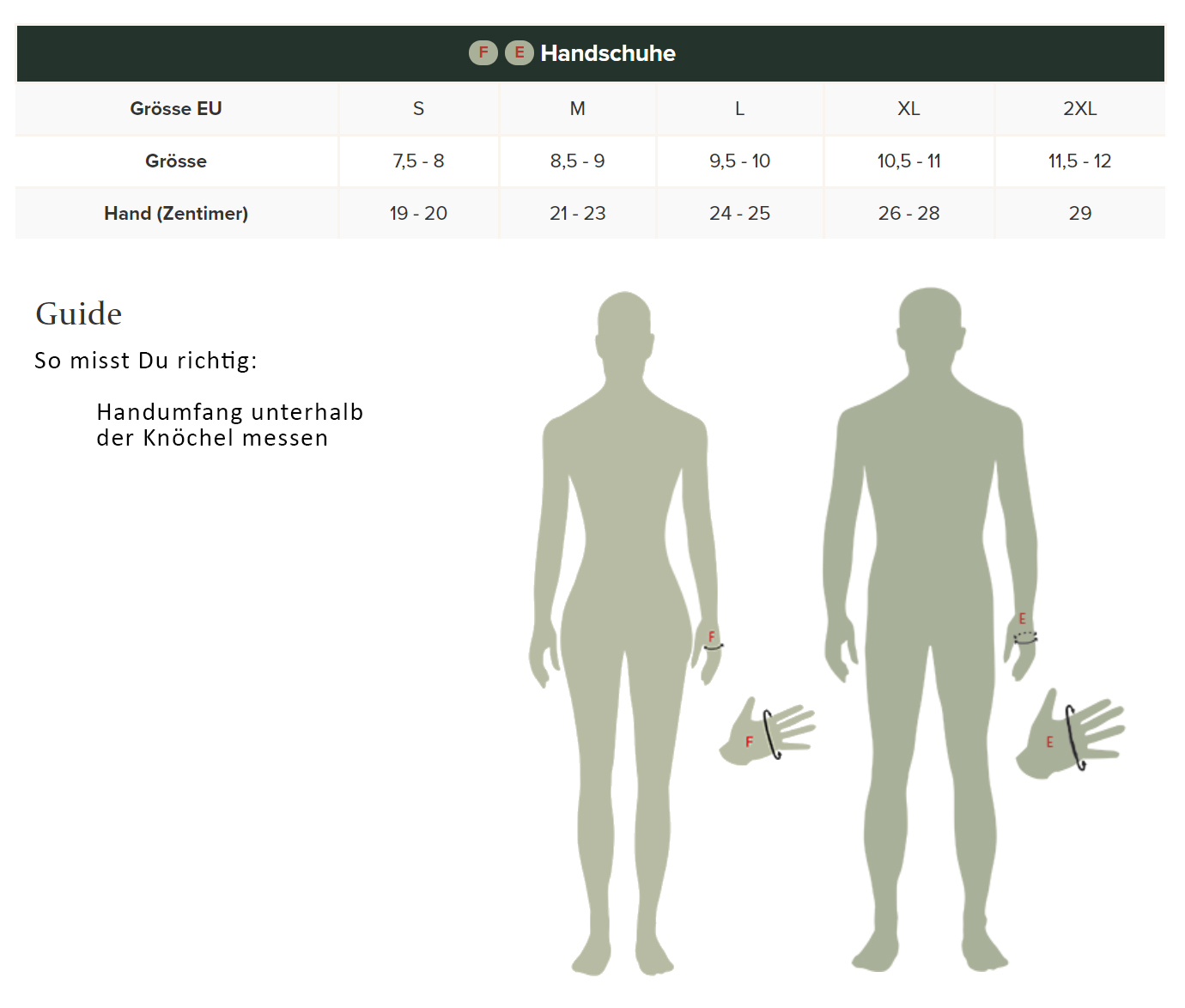Click the F badge in the Handschuhe header
1185x1008 pixels.
[483, 53]
